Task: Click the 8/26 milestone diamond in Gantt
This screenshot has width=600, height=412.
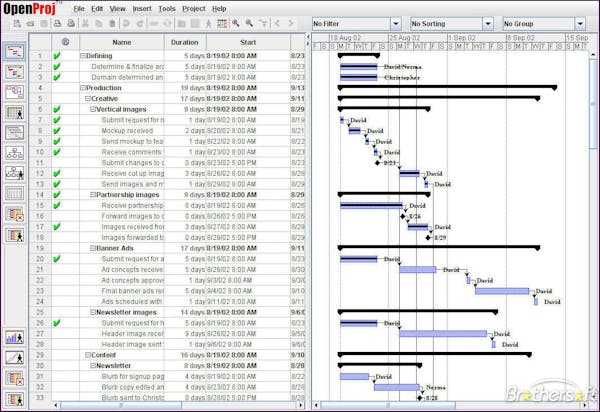Action: 403,217
